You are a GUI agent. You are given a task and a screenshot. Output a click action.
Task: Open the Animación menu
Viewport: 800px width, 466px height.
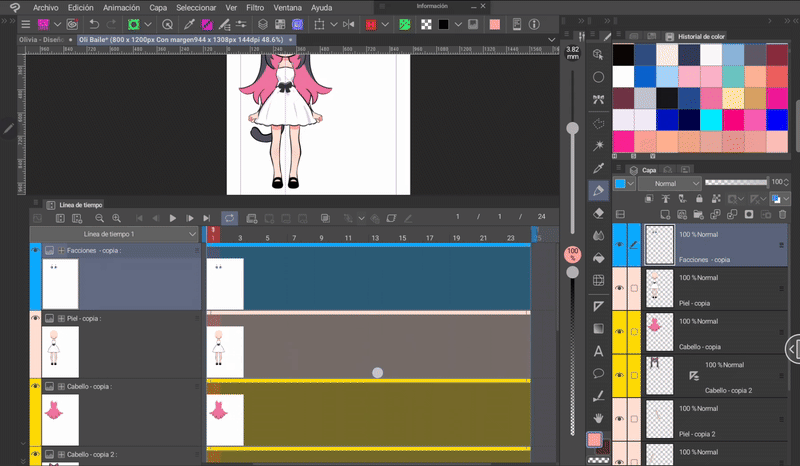pyautogui.click(x=121, y=7)
